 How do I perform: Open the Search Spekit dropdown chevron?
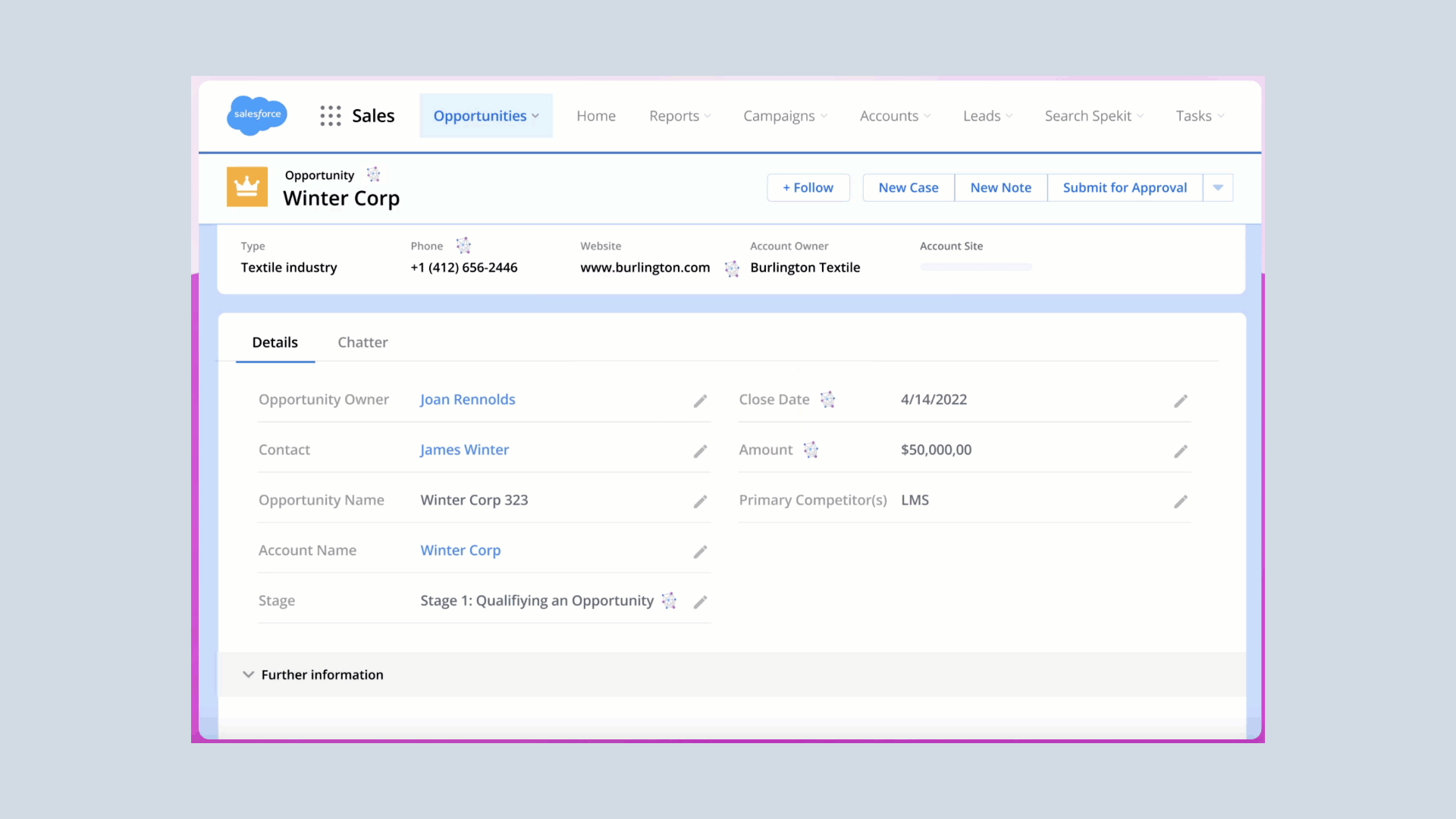click(1140, 116)
